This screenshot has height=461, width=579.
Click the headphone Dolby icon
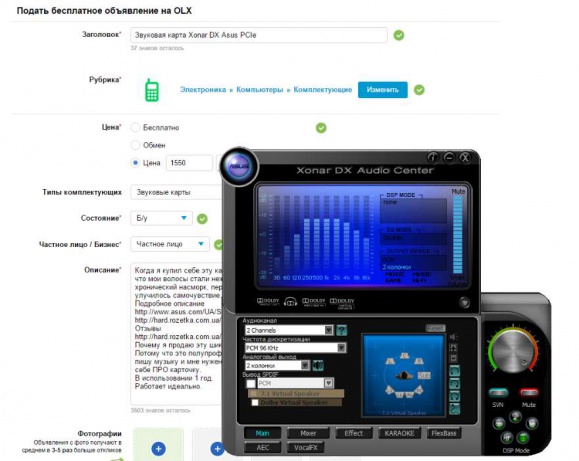pos(290,302)
